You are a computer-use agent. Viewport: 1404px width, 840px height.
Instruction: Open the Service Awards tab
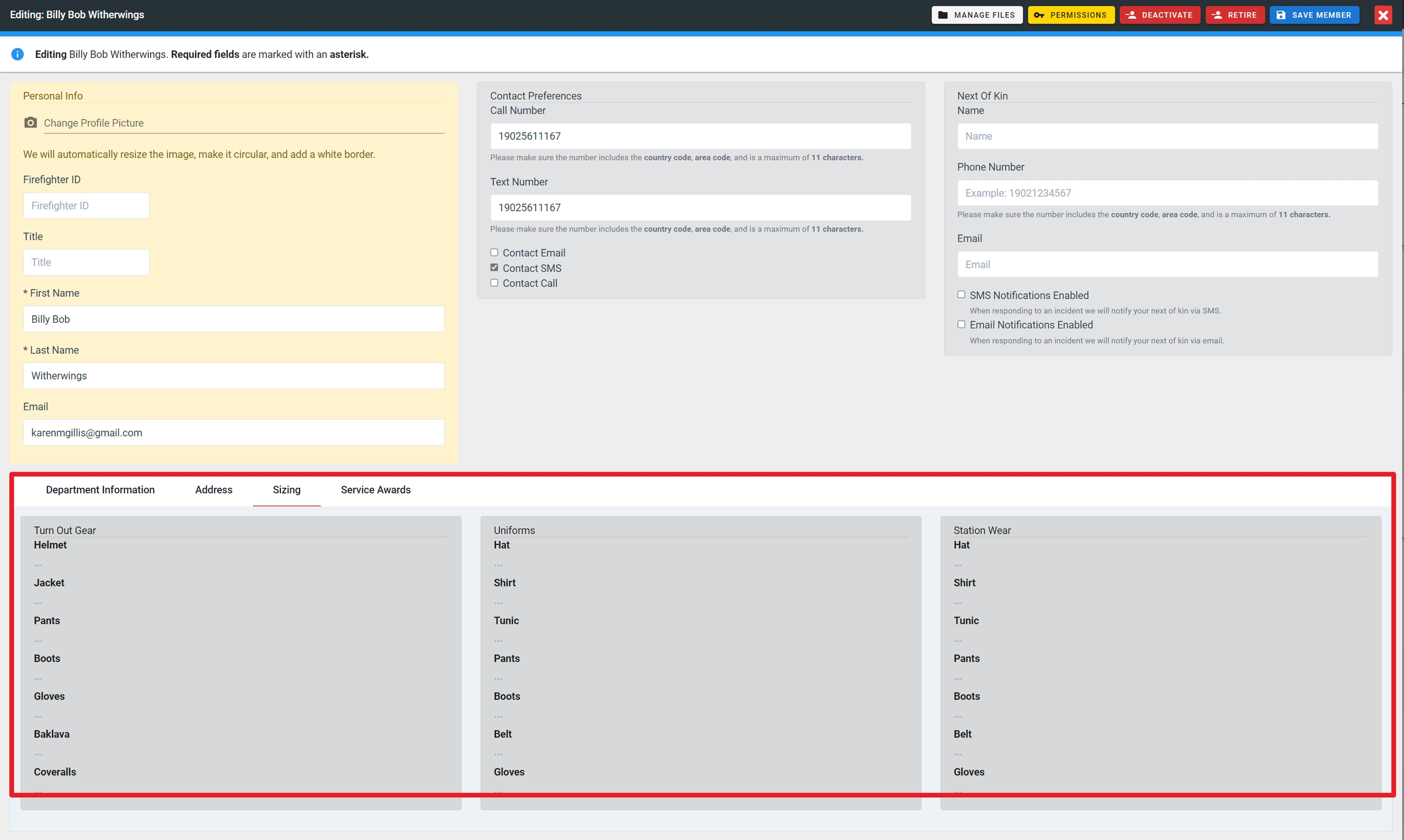375,490
